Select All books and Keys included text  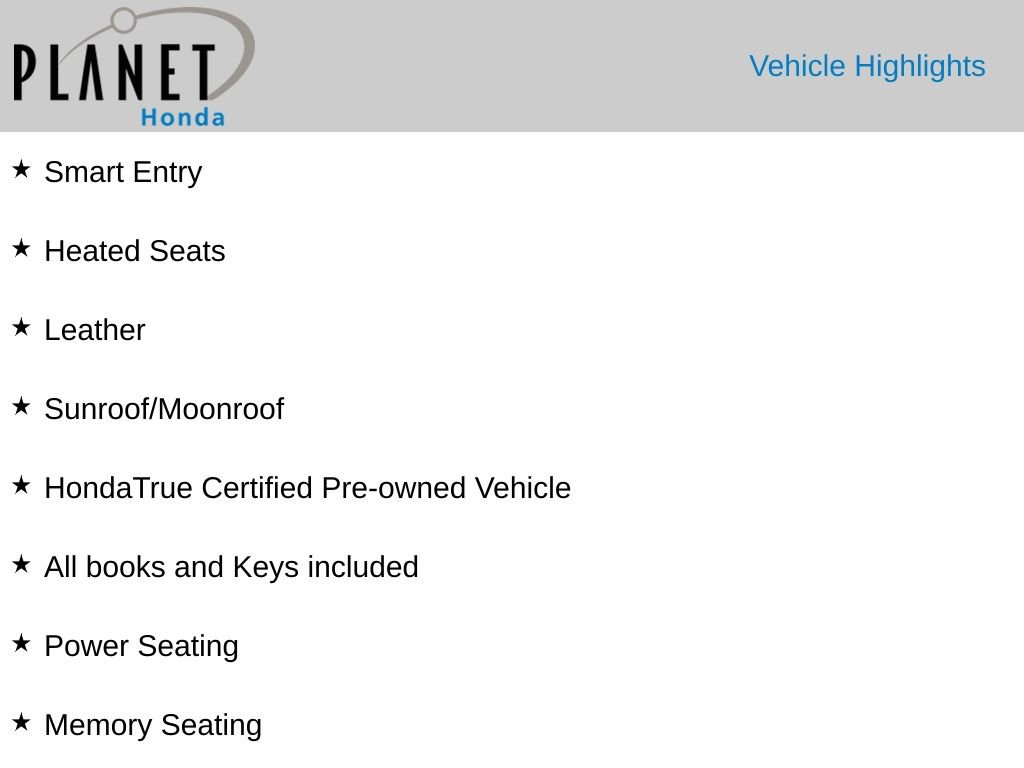coord(231,567)
